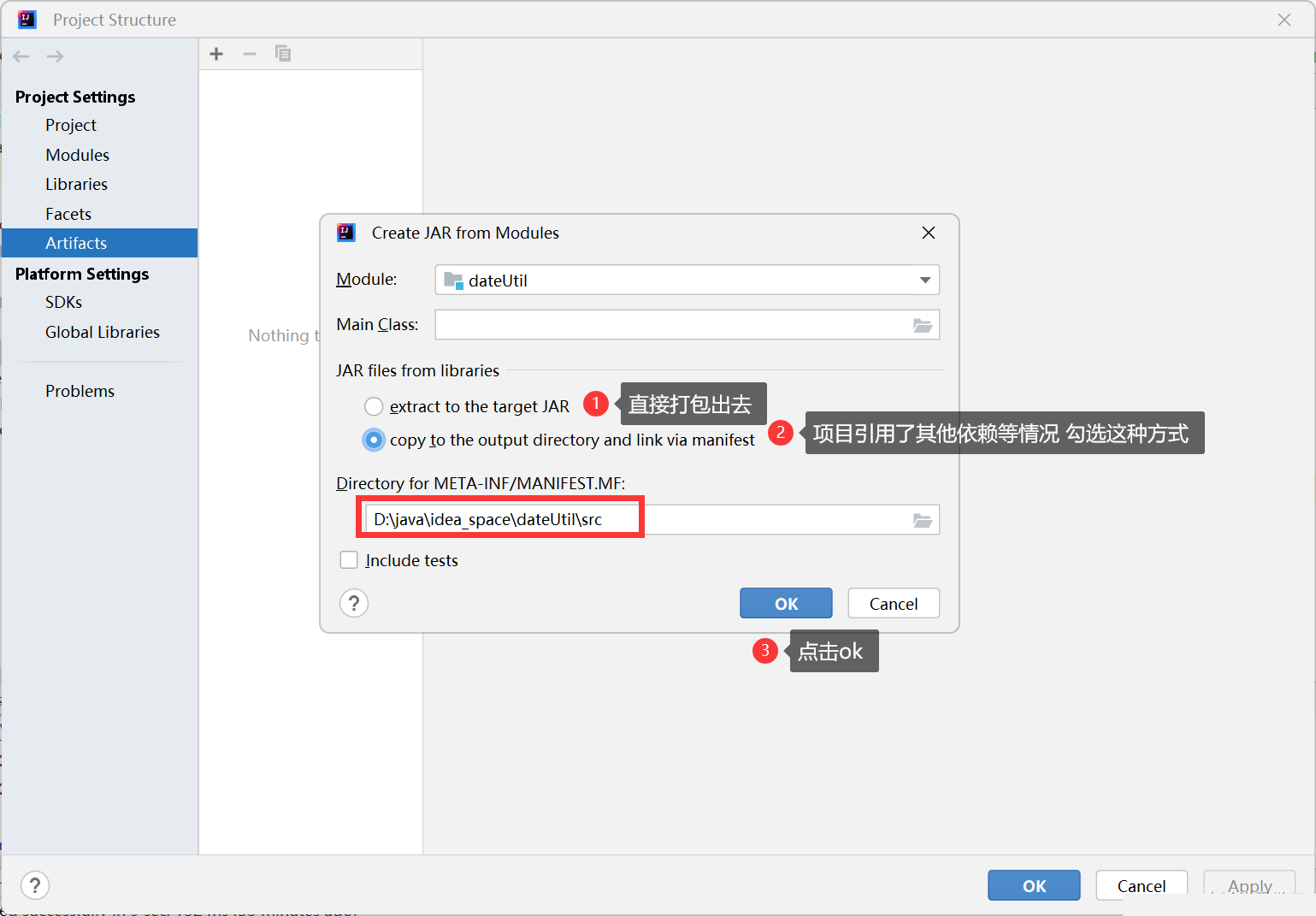Choose copy to output directory option
The image size is (1316, 916).
(374, 440)
